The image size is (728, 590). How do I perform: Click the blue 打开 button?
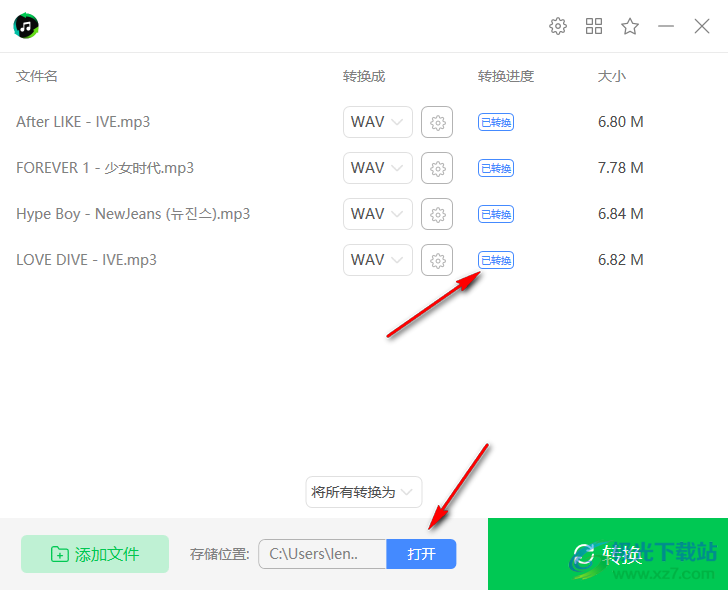421,554
